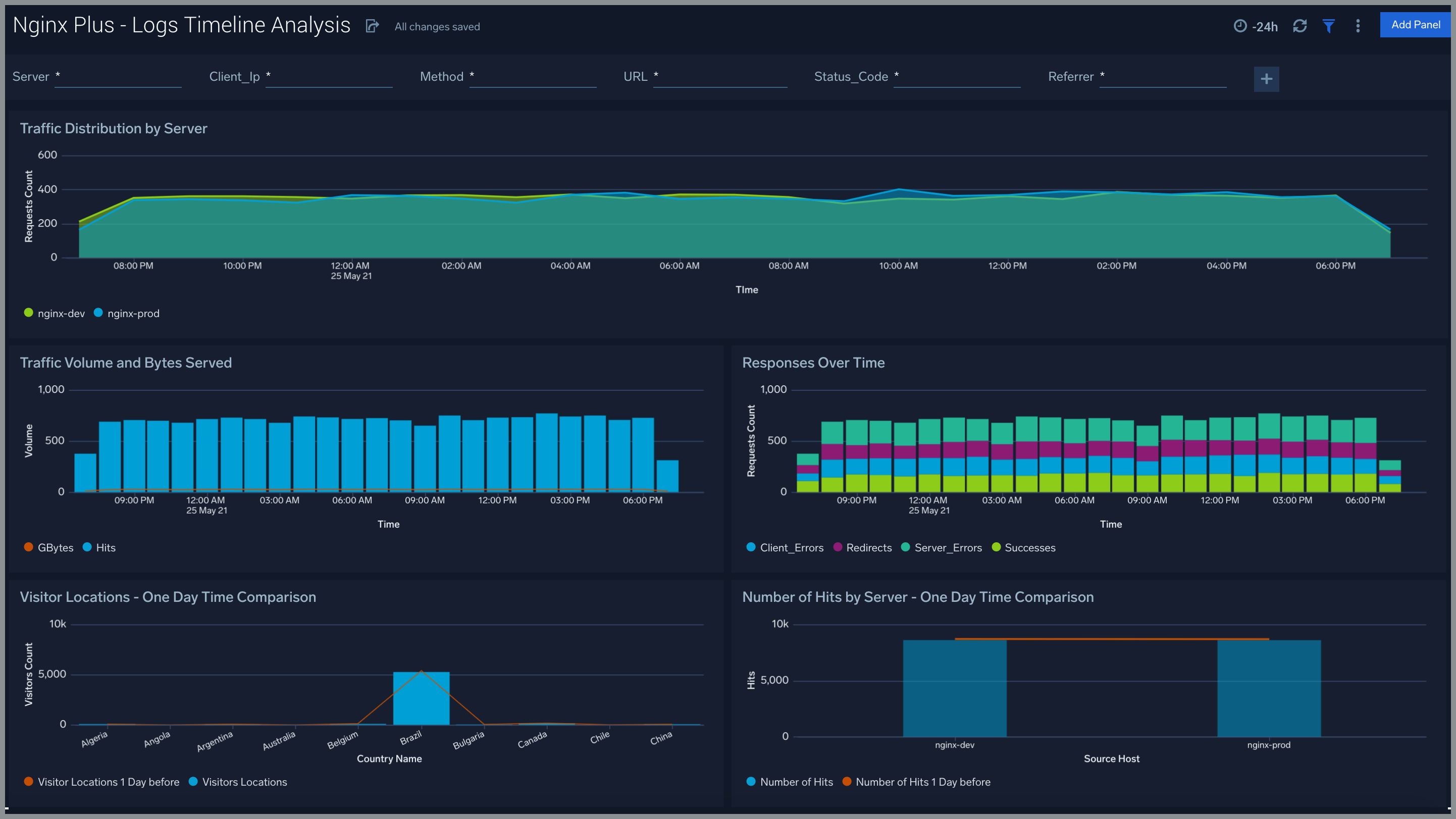Image resolution: width=1456 pixels, height=819 pixels.
Task: Toggle Client_Errors legend entry
Action: point(791,547)
